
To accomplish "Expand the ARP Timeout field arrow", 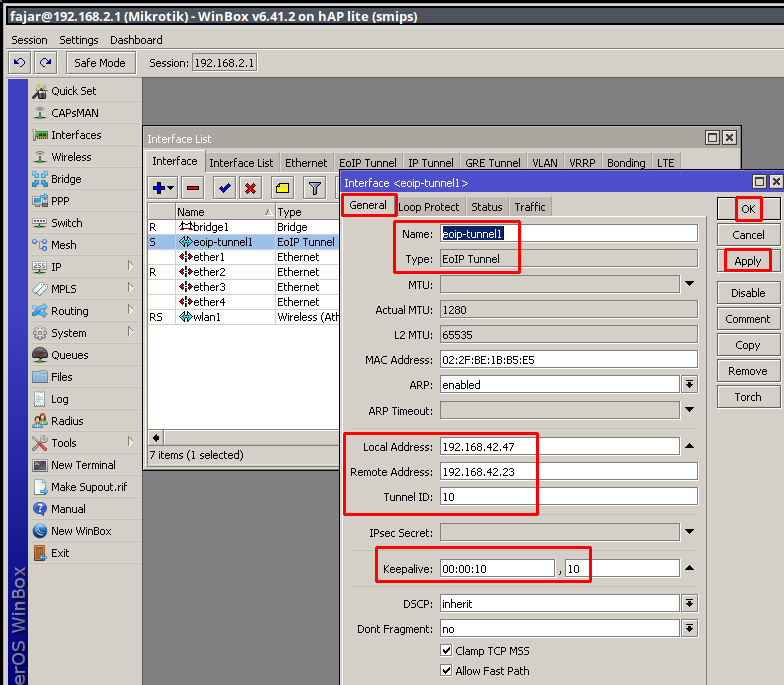I will (690, 410).
